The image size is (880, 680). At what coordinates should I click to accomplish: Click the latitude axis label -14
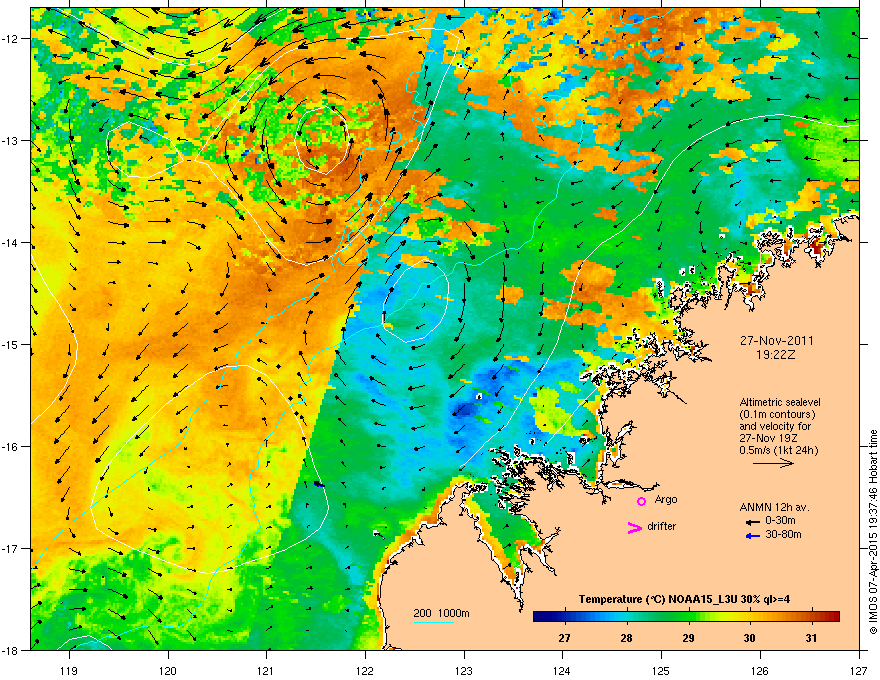(11, 243)
